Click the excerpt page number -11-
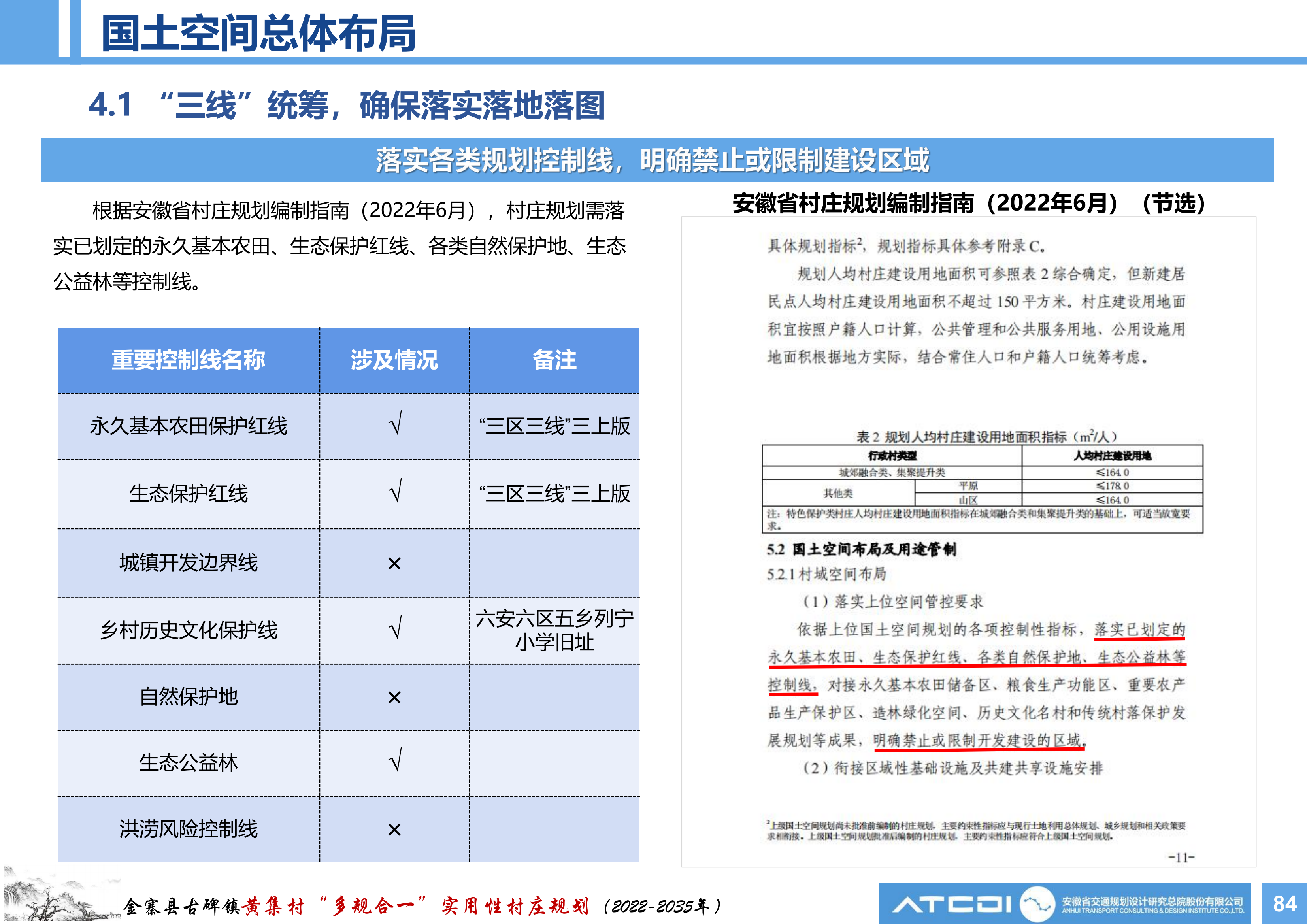This screenshot has height=924, width=1307. (x=1182, y=857)
